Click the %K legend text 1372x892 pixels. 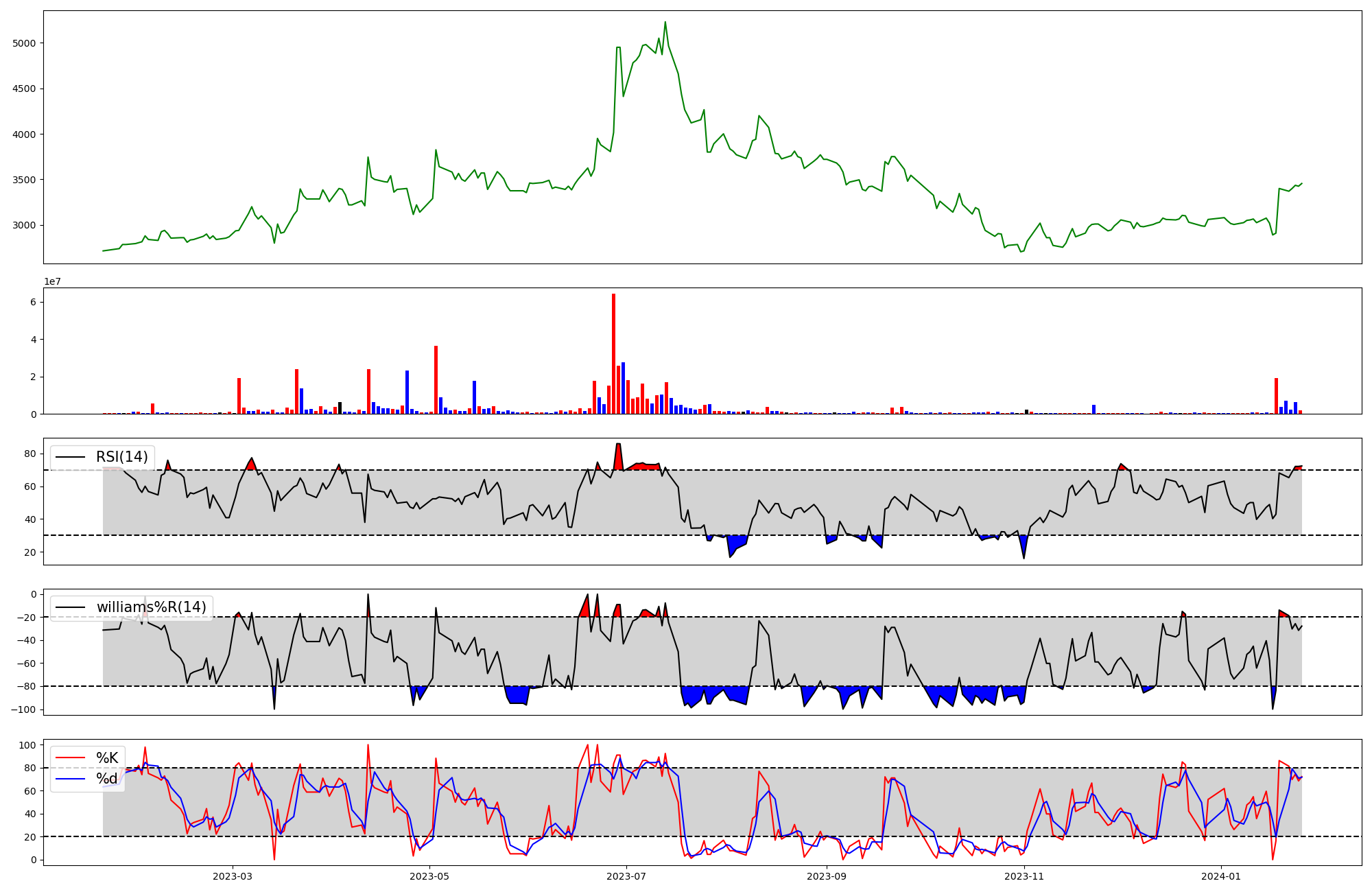pos(107,758)
